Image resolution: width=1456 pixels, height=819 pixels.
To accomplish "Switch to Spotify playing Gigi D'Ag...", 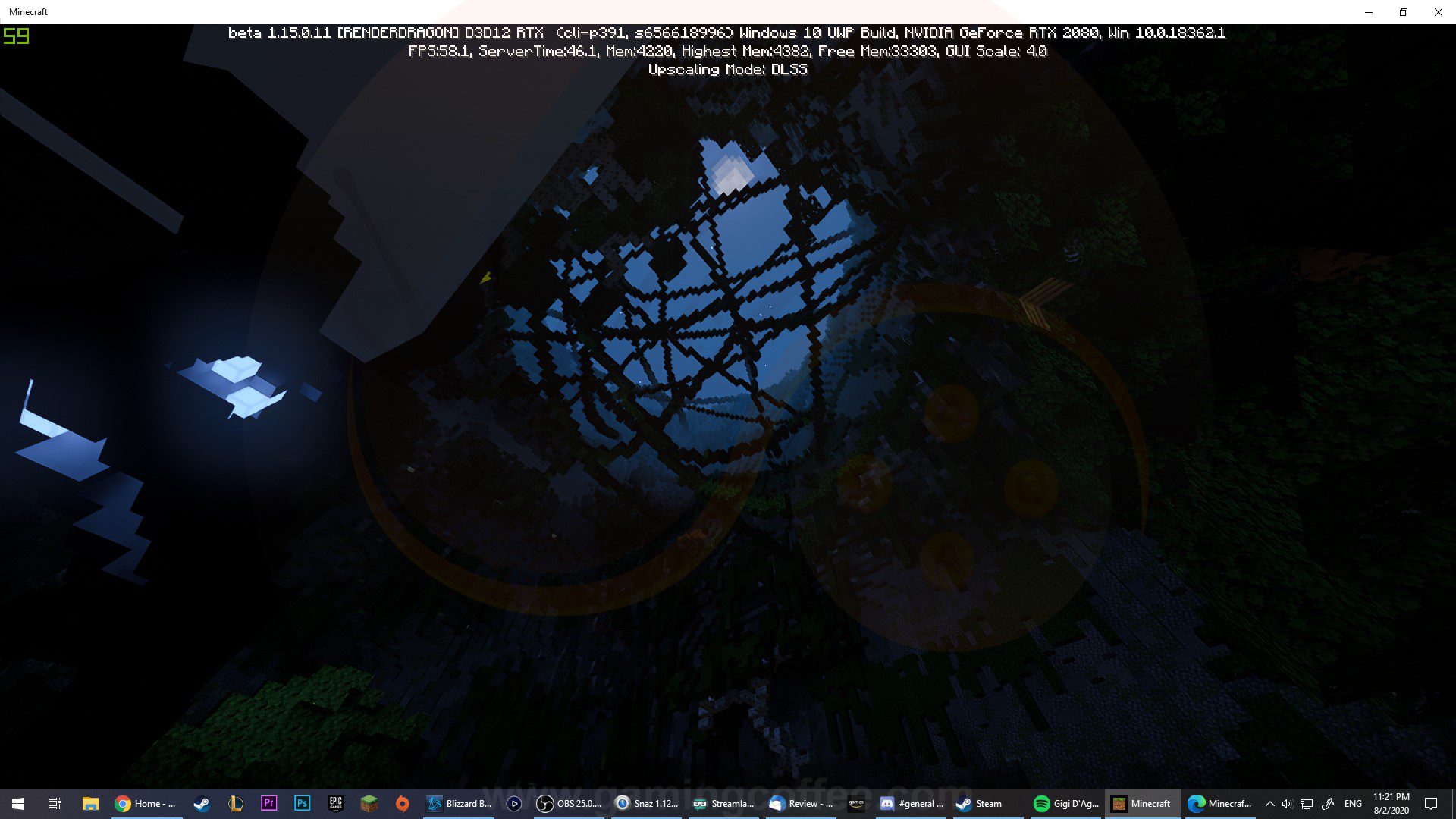I will [x=1066, y=803].
